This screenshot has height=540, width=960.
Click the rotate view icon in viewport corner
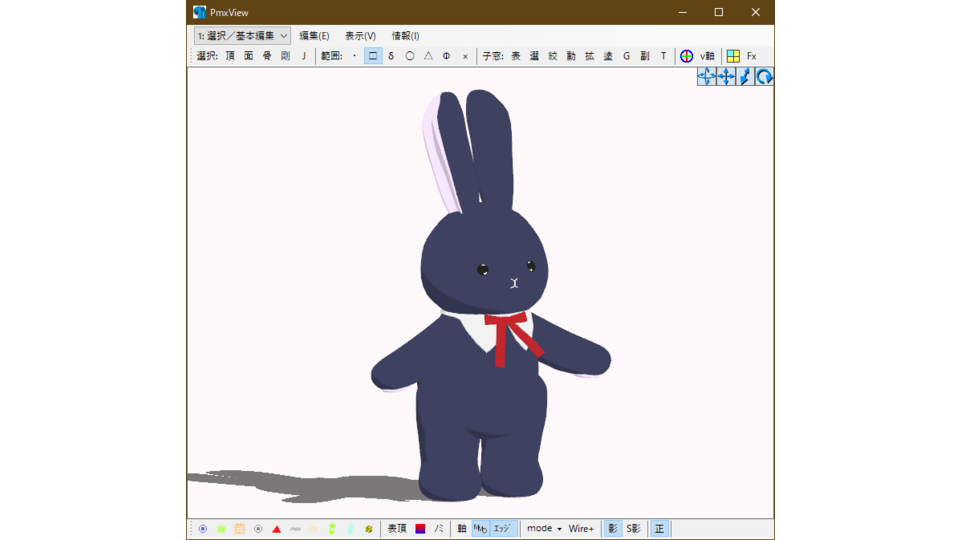pos(764,77)
